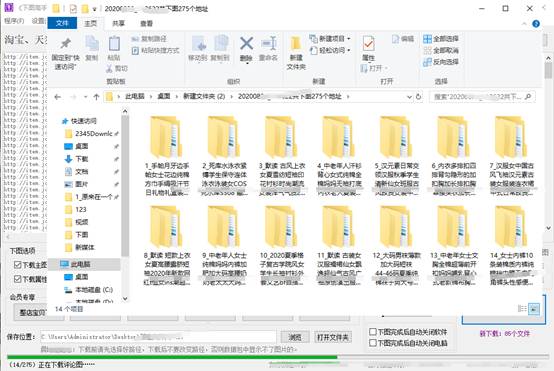Select 文档 in the navigation pane
The image size is (554, 371).
pos(76,172)
